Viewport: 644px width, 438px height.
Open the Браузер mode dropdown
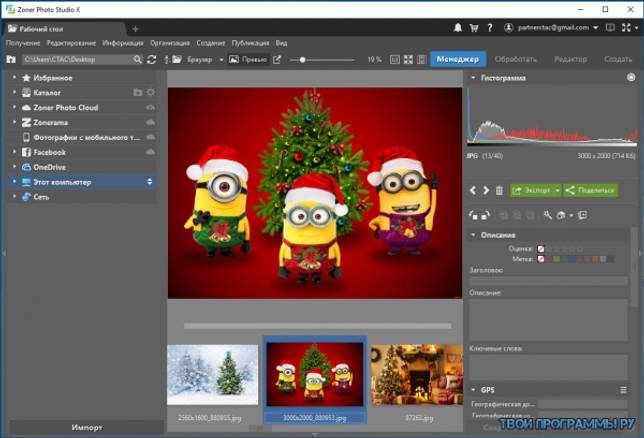pyautogui.click(x=221, y=60)
